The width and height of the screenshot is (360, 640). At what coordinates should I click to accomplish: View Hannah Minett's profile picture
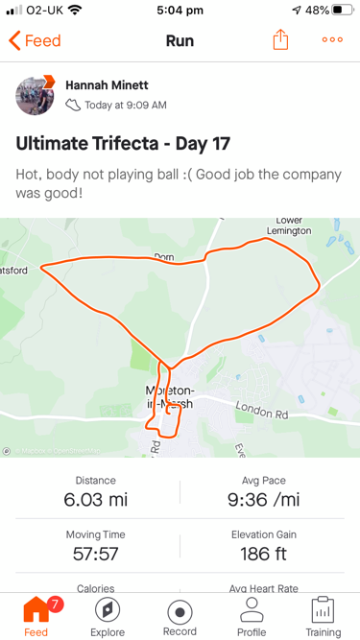pyautogui.click(x=35, y=96)
